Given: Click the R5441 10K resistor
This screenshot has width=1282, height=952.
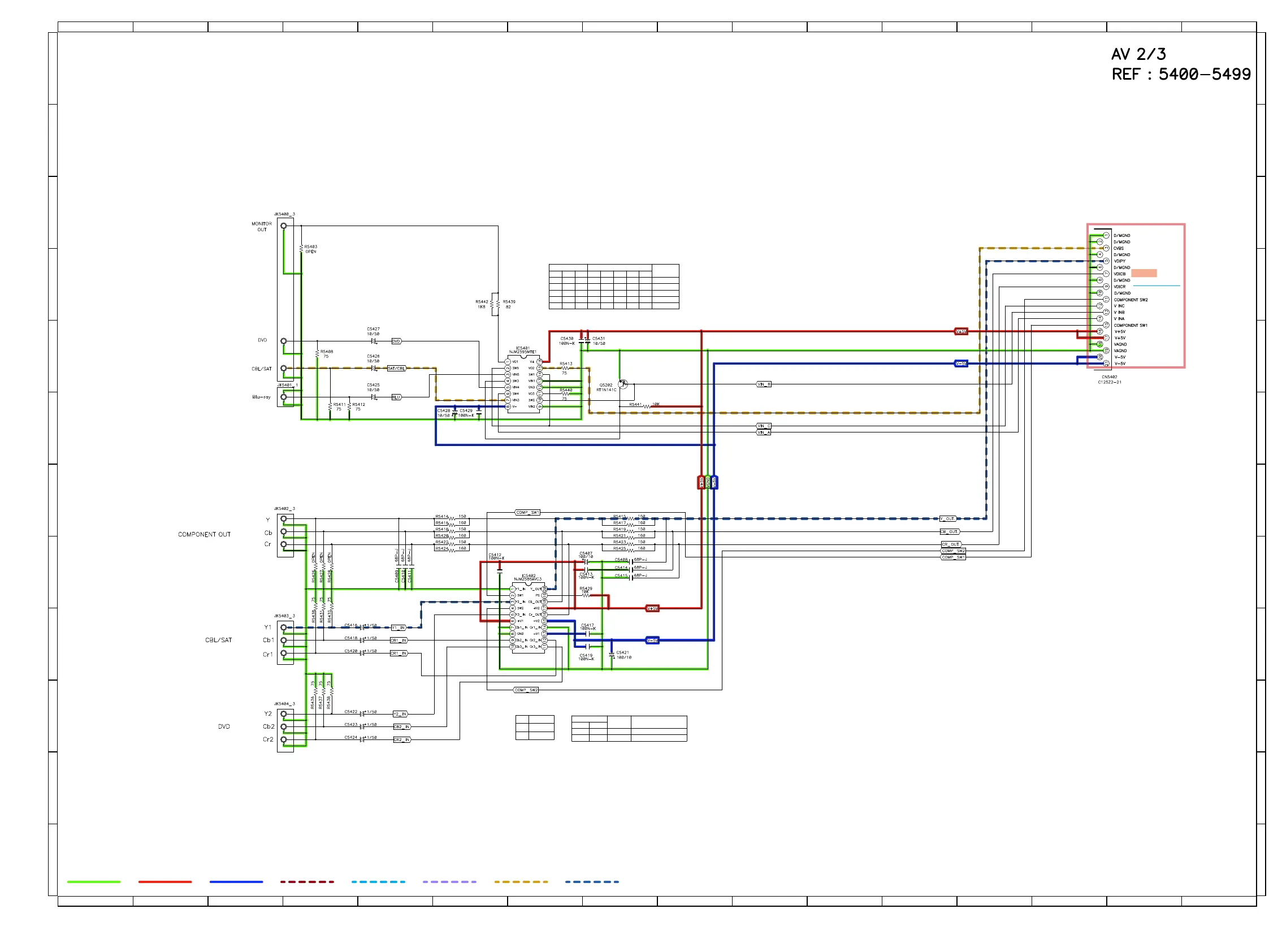Looking at the screenshot, I should coord(647,406).
